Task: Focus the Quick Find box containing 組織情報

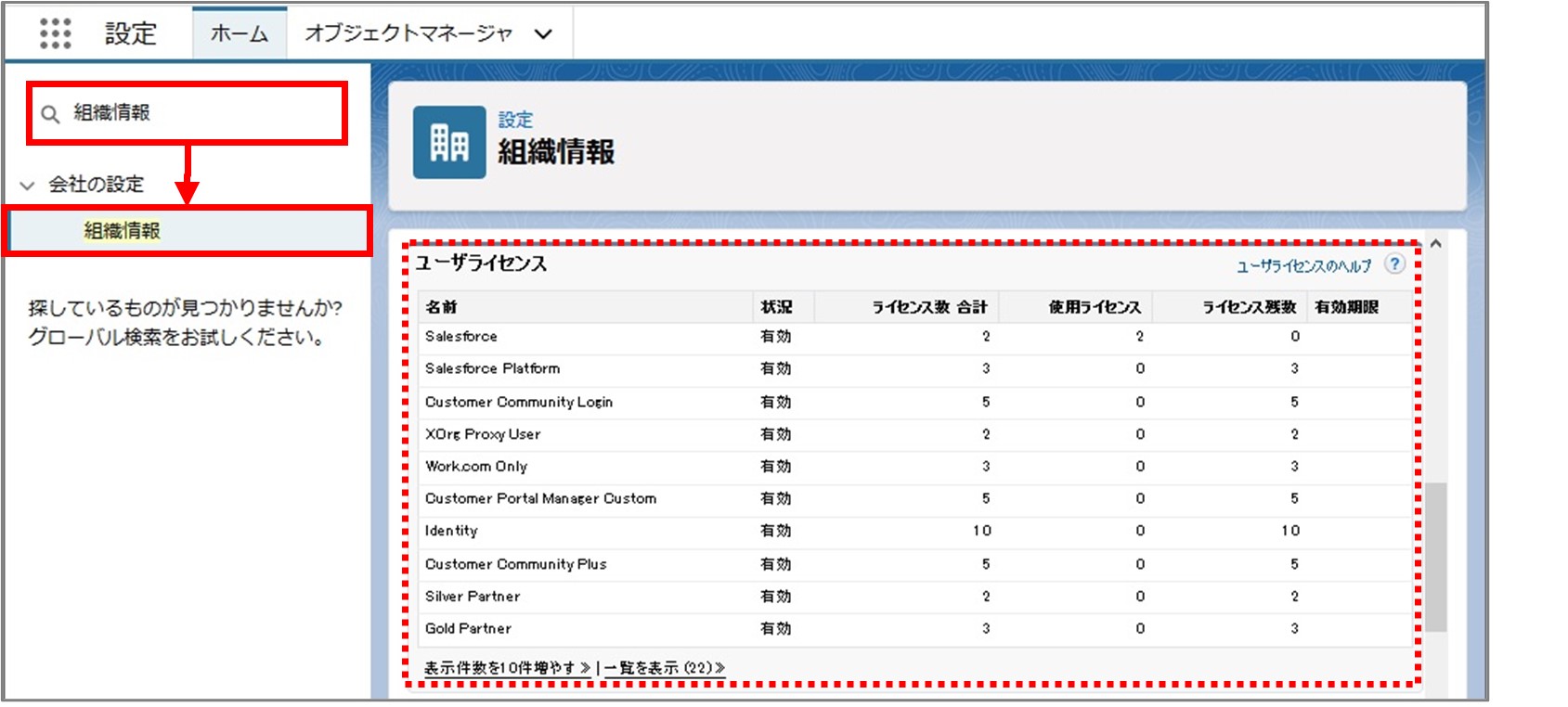Action: point(188,113)
